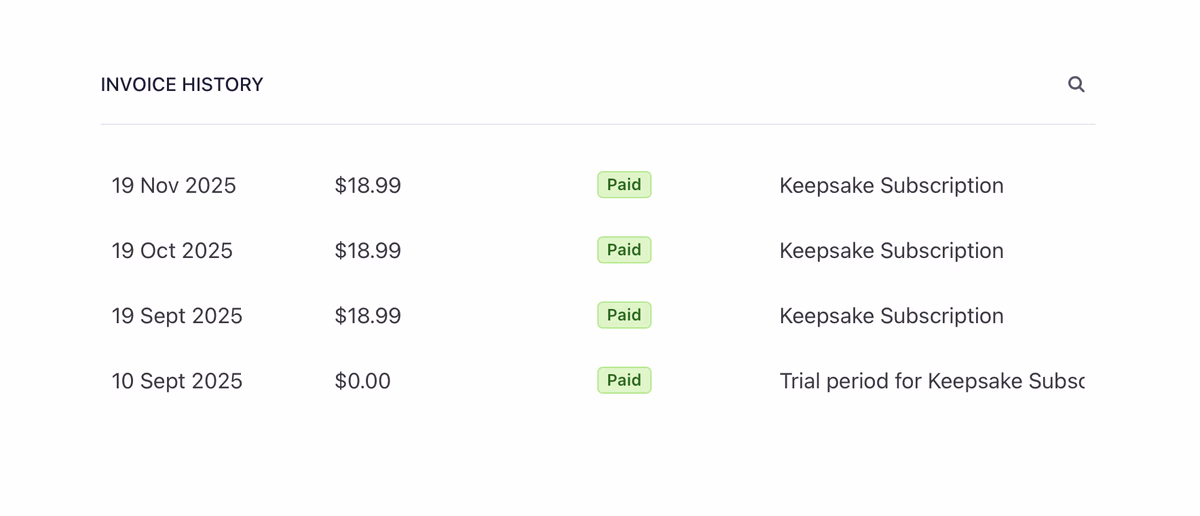The image size is (1200, 516).
Task: Click Keepsake Subscription in 19 Sept row
Action: (891, 316)
